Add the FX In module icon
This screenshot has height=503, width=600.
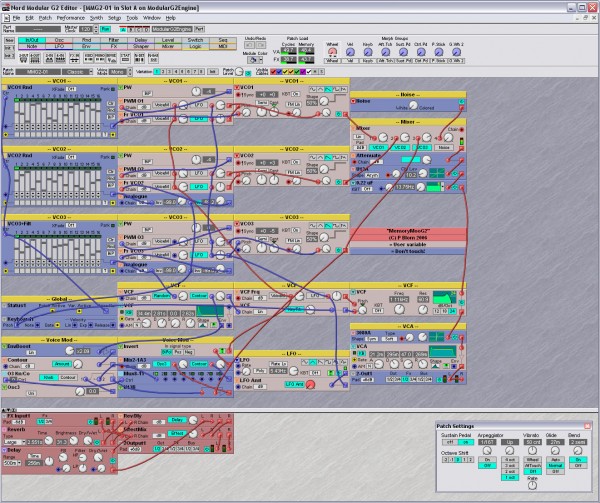75,58
